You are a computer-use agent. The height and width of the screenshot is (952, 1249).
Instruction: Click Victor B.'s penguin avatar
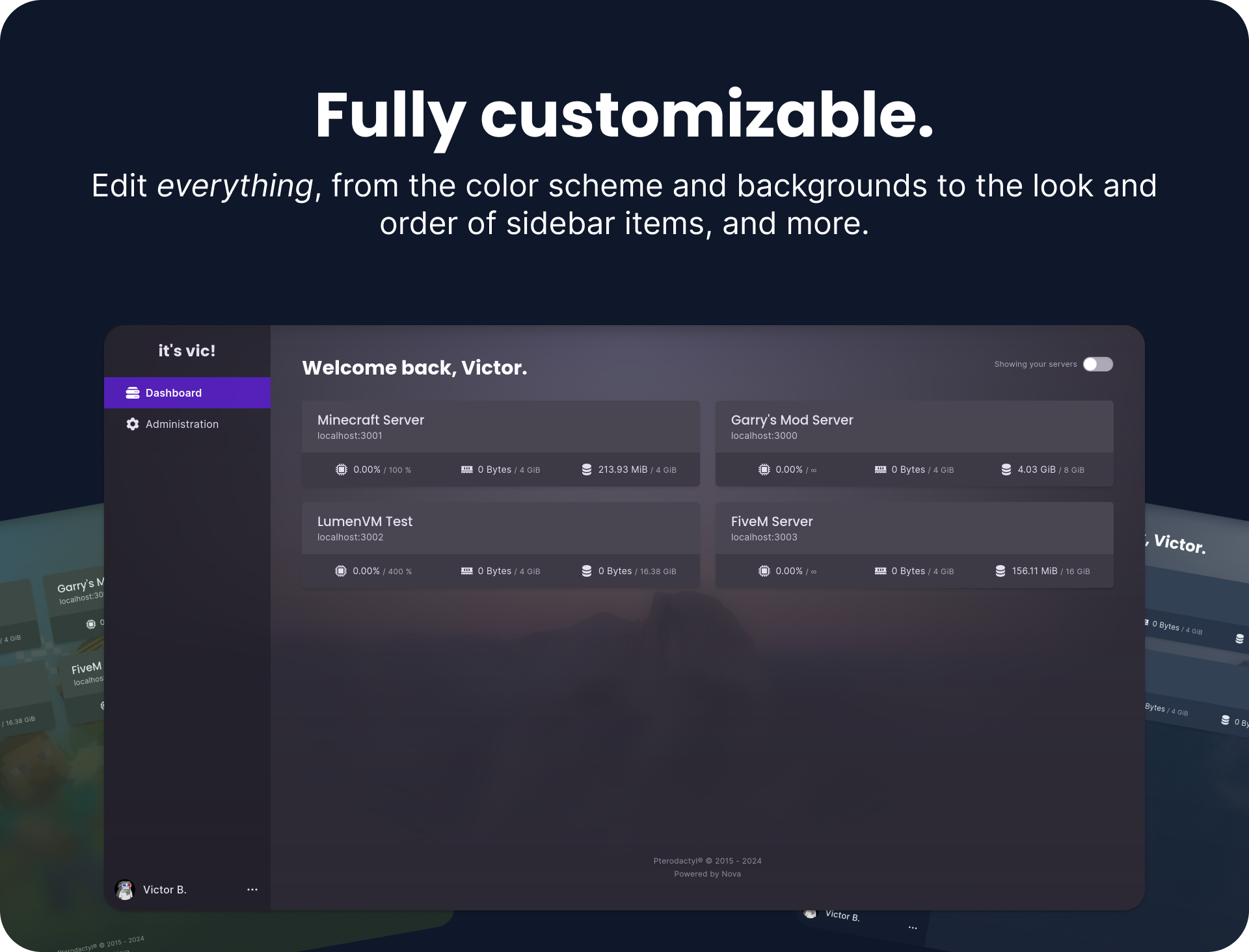(125, 889)
